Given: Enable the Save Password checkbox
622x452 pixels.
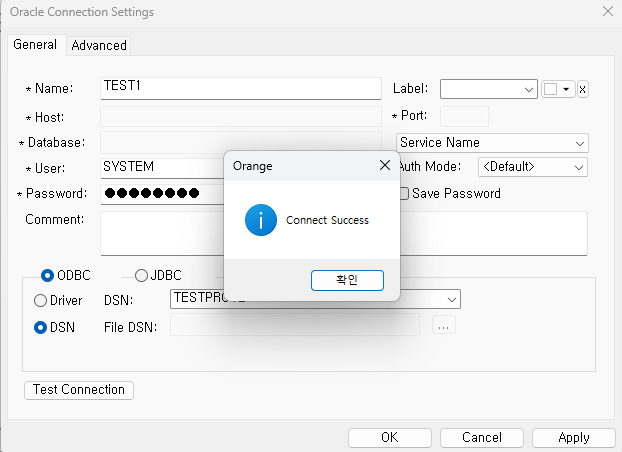Looking at the screenshot, I should click(403, 193).
